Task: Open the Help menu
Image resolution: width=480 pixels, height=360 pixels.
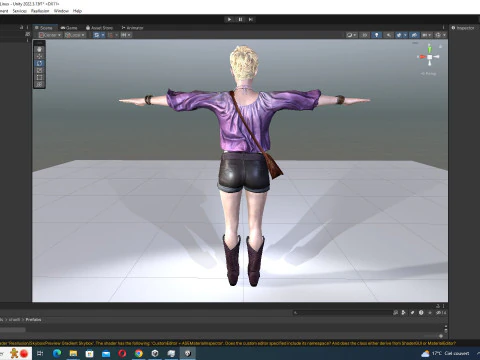Action: [77, 11]
